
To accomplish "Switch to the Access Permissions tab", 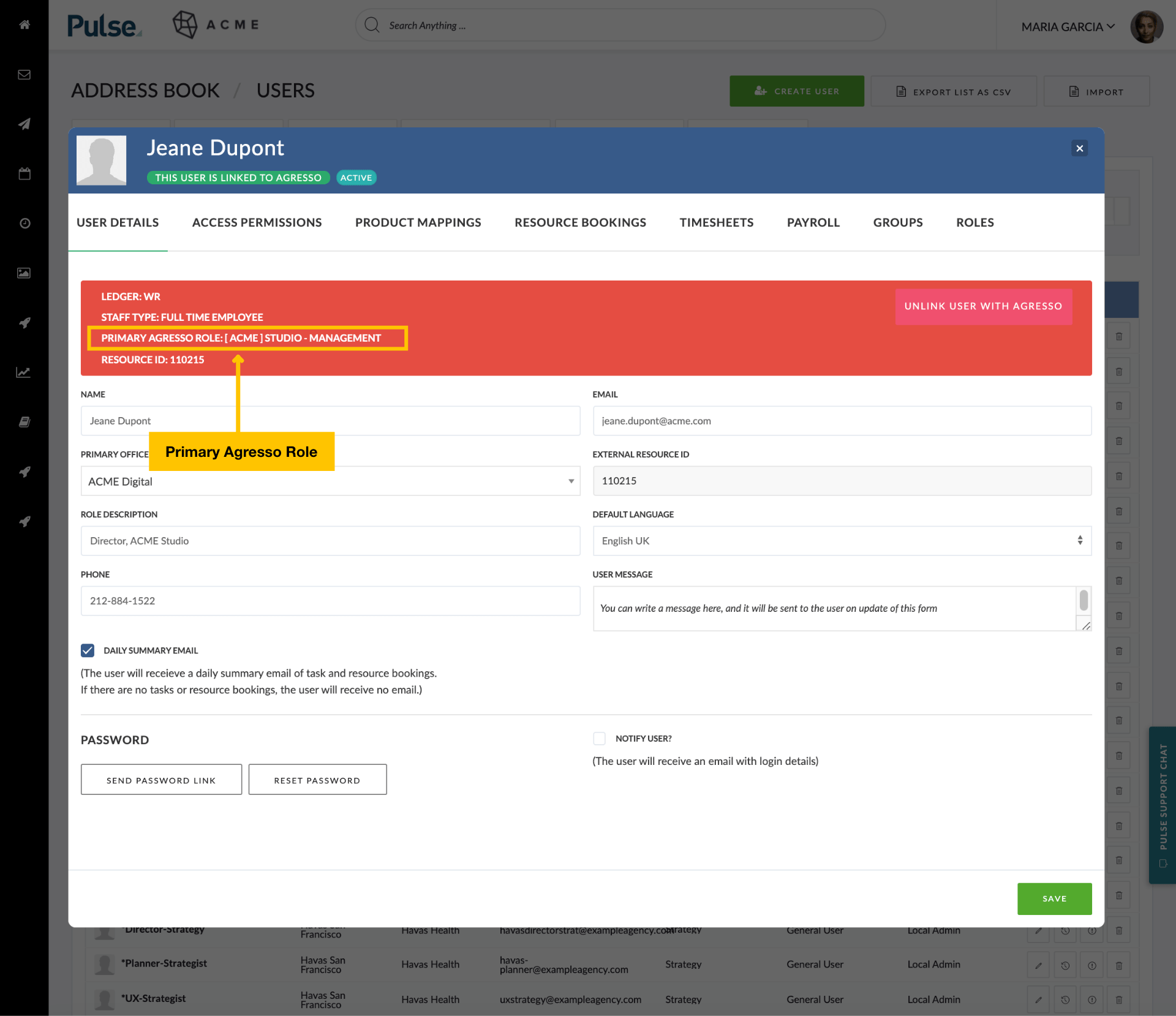I will click(257, 222).
